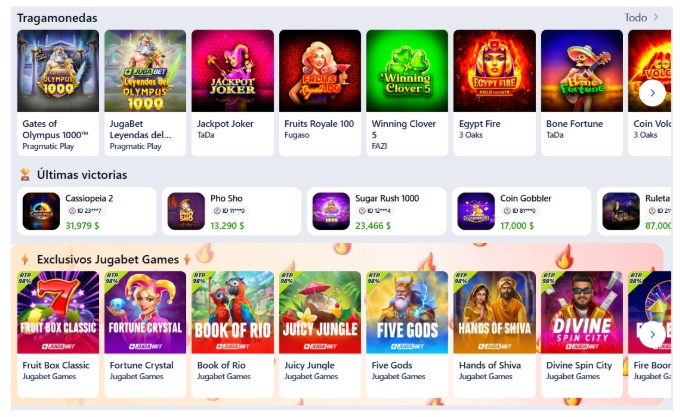The height and width of the screenshot is (417, 680).
Task: Select the Winning Clover 5 game tile
Action: pyautogui.click(x=407, y=92)
